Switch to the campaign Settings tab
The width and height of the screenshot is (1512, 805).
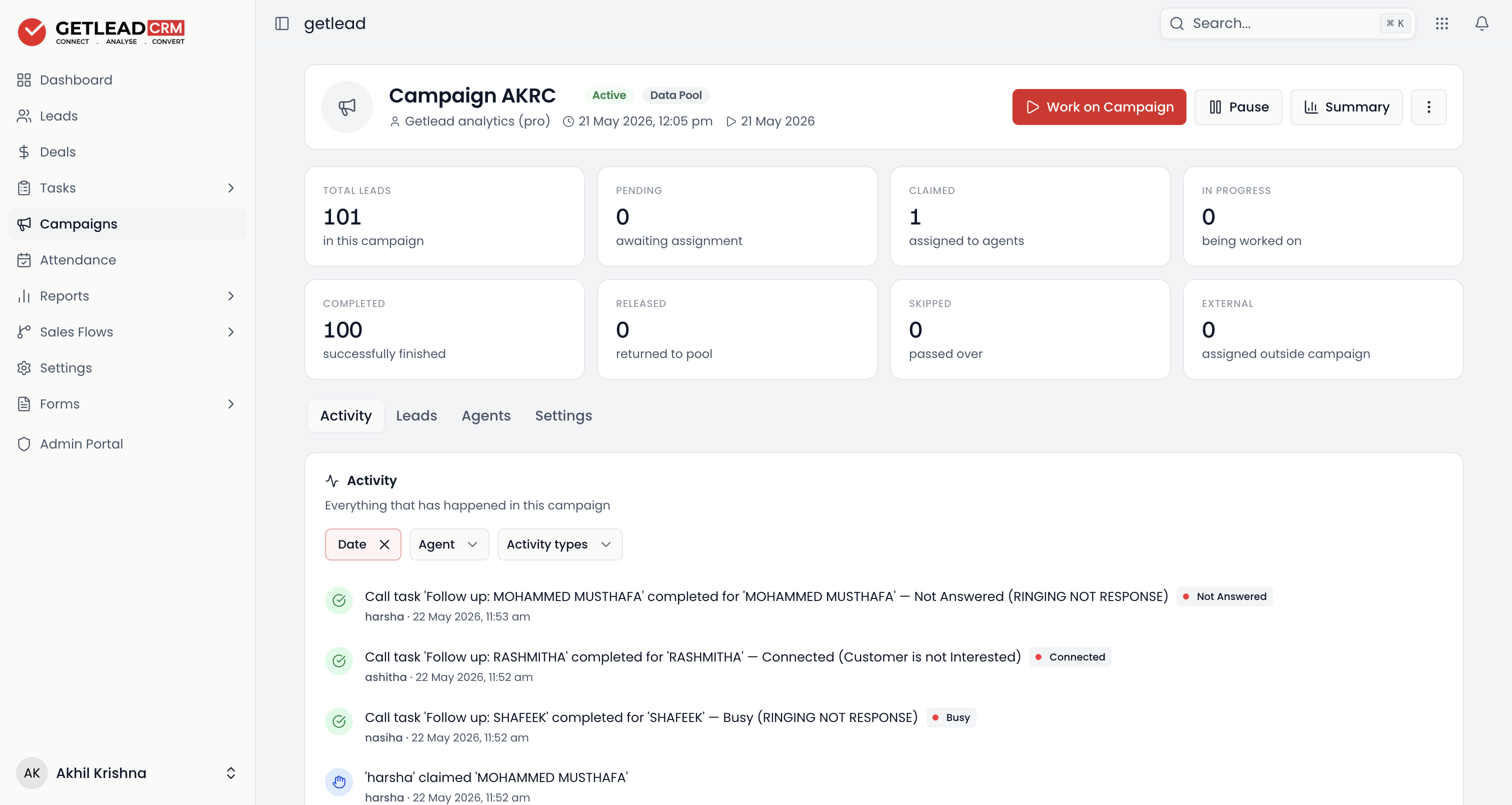(x=563, y=415)
